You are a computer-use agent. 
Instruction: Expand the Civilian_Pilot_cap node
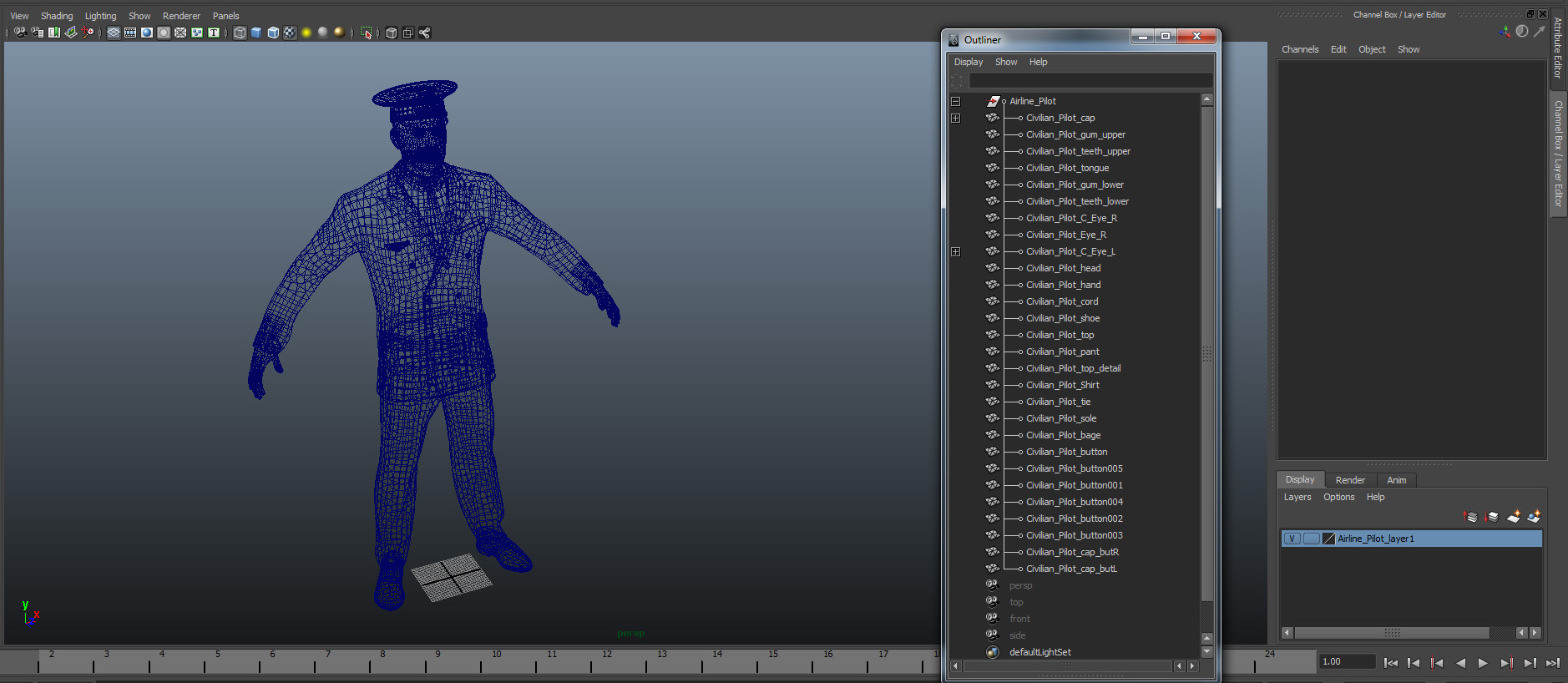(x=956, y=118)
